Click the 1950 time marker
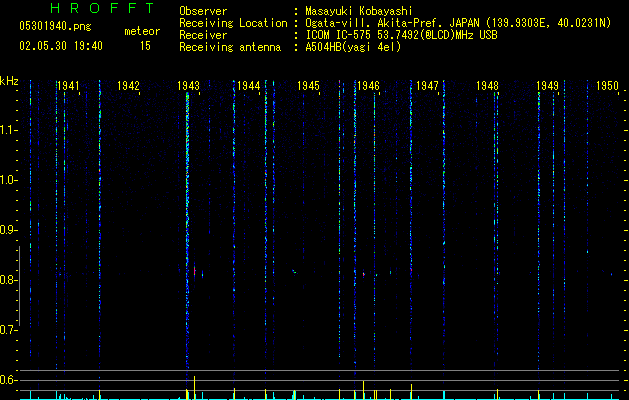Viewport: 629px width, 400px height. click(x=607, y=86)
